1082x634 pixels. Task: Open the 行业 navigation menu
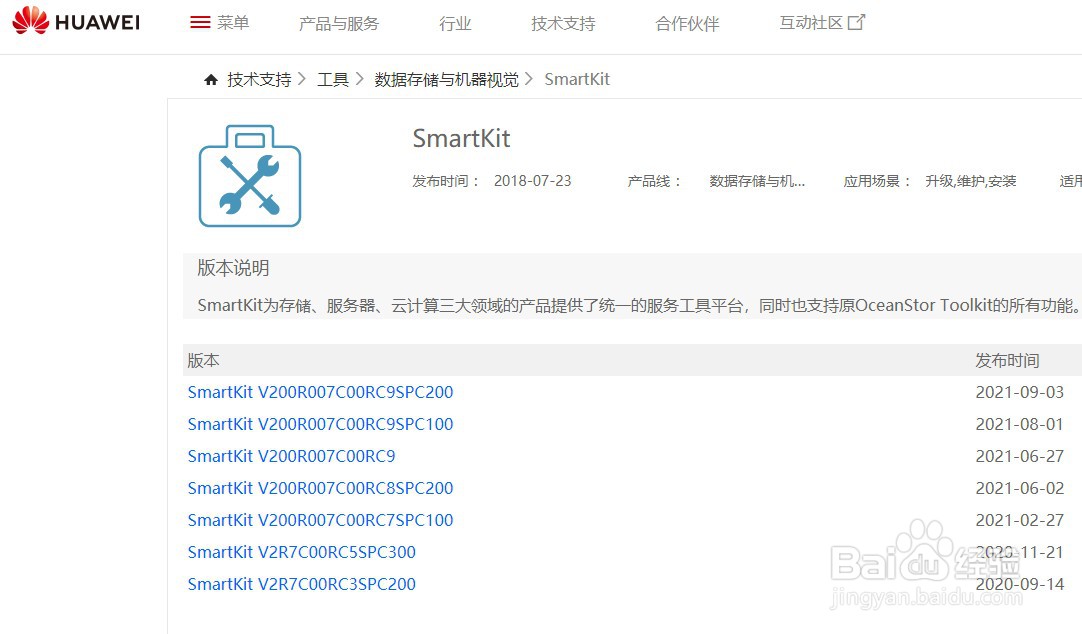point(455,23)
